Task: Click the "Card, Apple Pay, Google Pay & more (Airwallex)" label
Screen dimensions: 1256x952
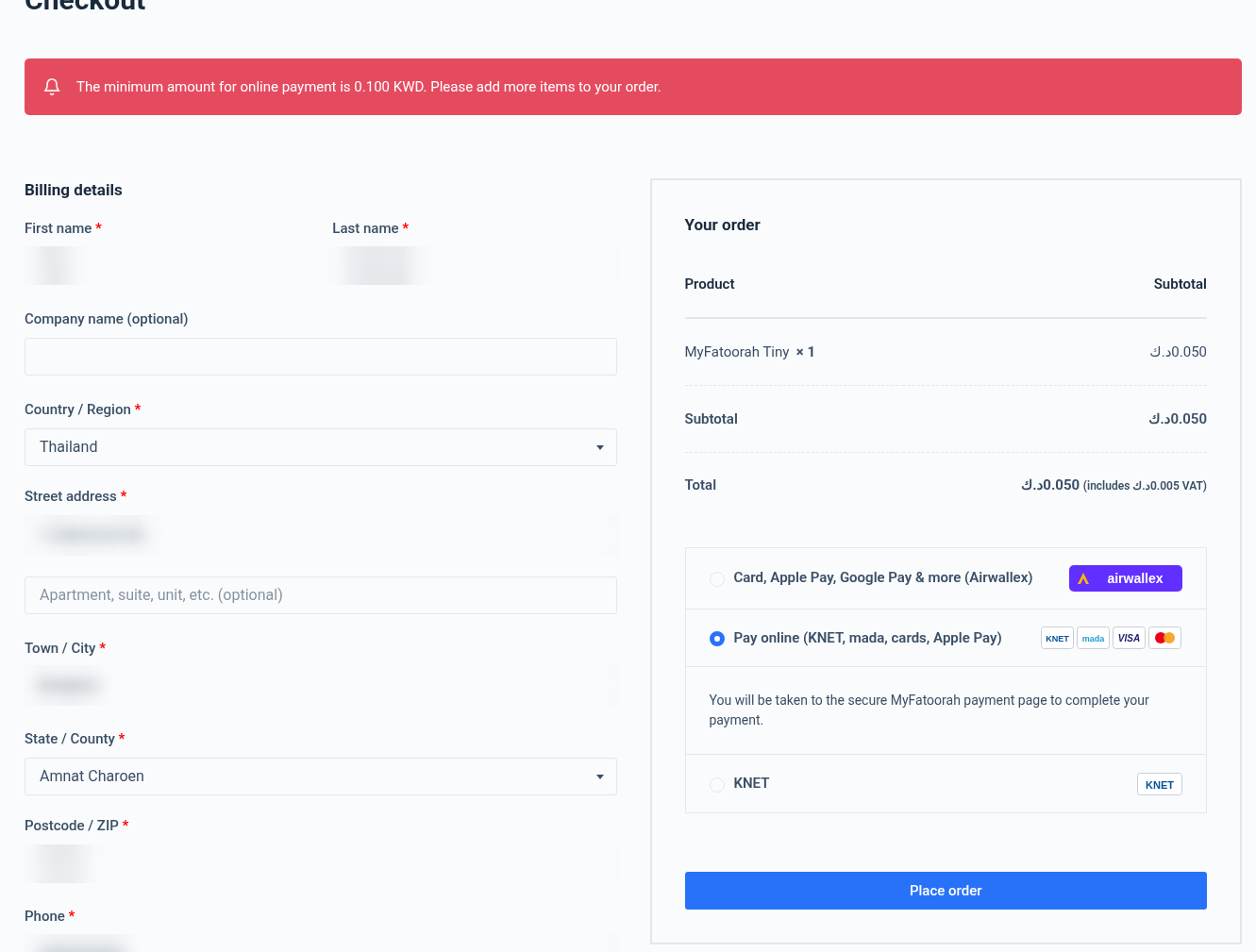Action: 883,577
